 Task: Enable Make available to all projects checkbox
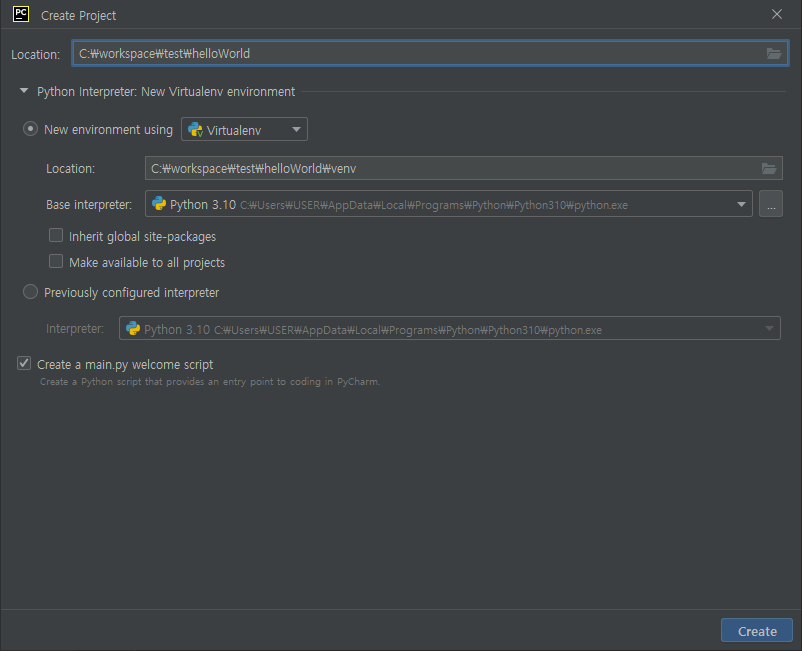(56, 261)
